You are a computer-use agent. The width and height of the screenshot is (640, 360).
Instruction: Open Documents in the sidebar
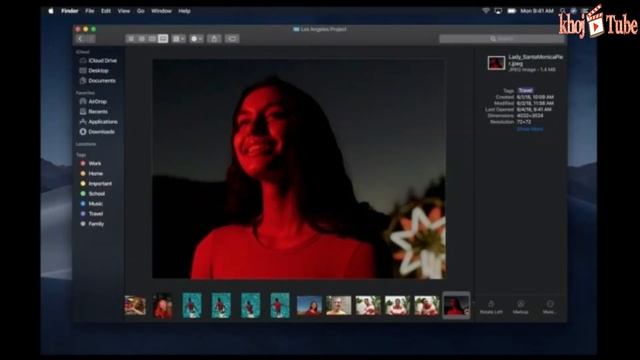[97, 81]
